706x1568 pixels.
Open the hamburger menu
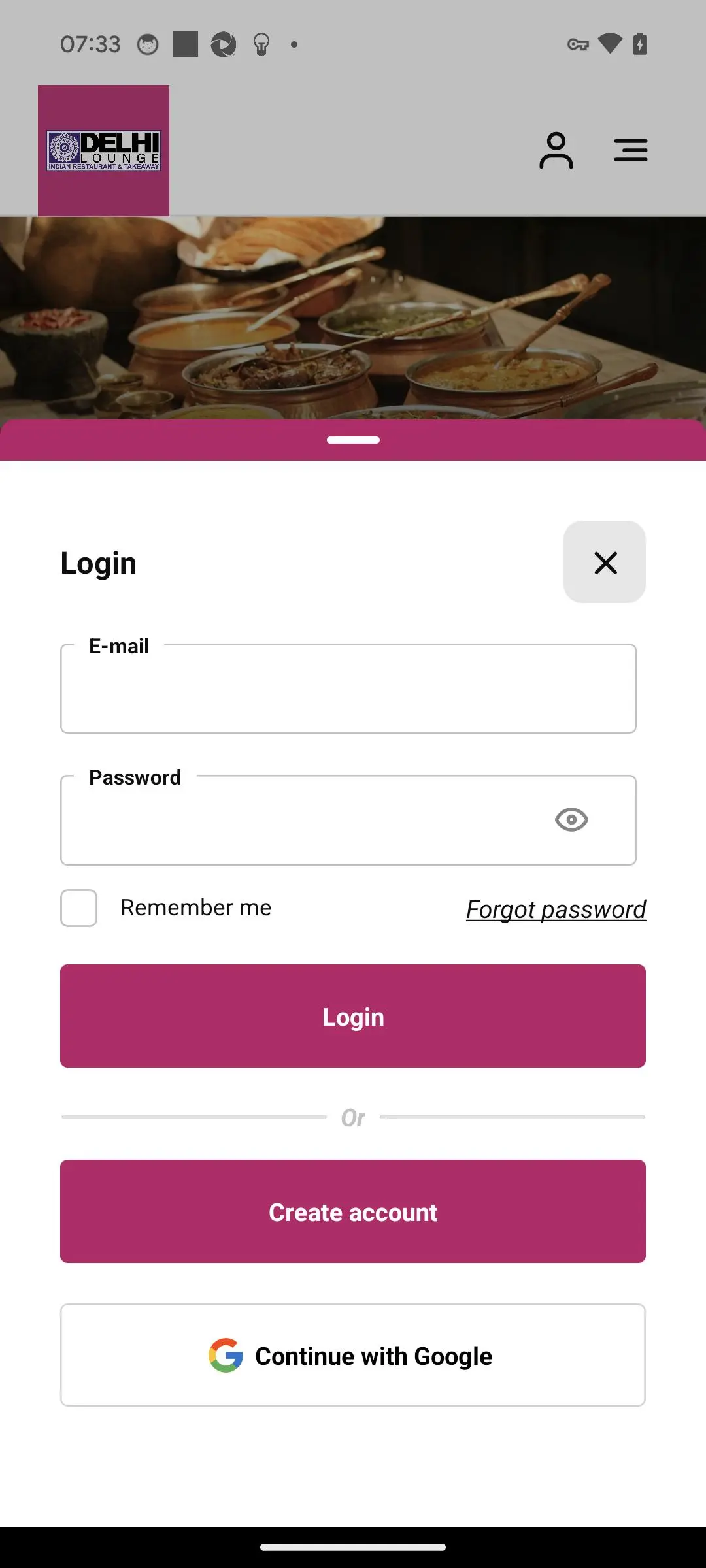(x=630, y=150)
